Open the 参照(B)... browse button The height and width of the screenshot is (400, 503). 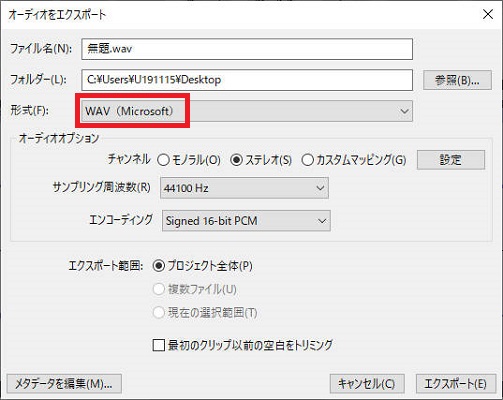pos(457,80)
